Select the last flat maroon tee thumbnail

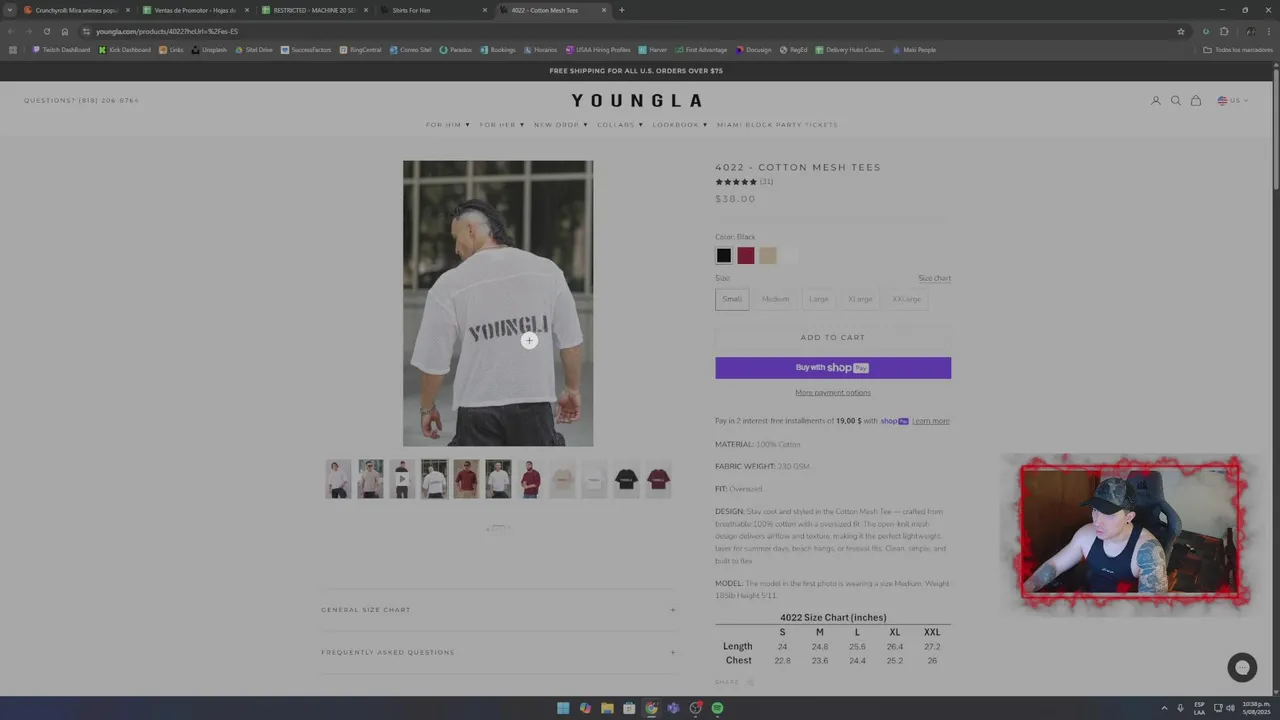point(658,479)
